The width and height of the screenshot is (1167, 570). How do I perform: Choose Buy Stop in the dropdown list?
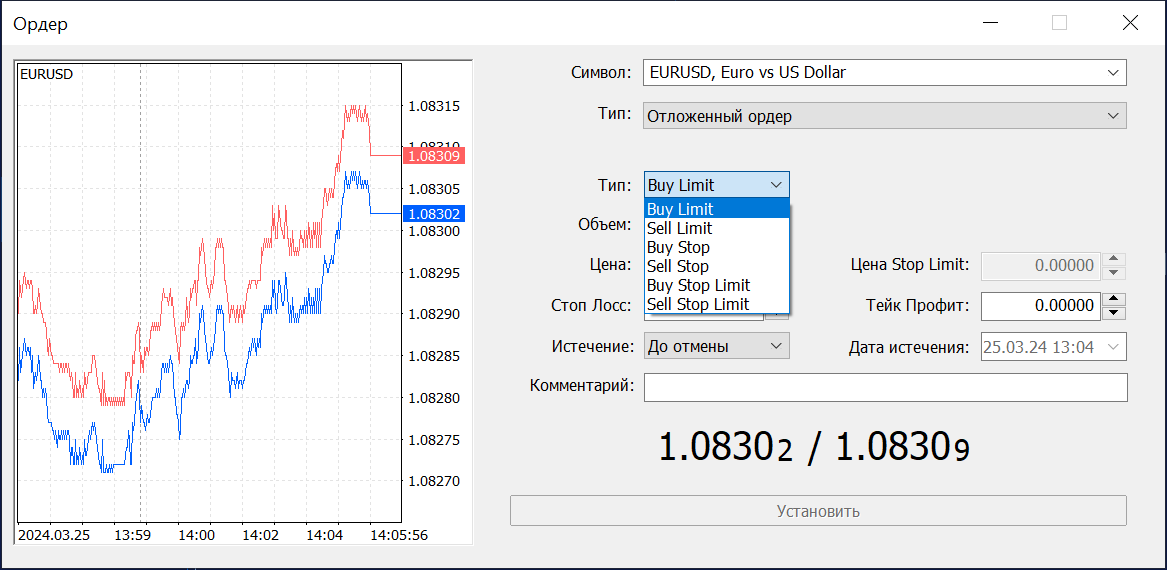(x=717, y=247)
